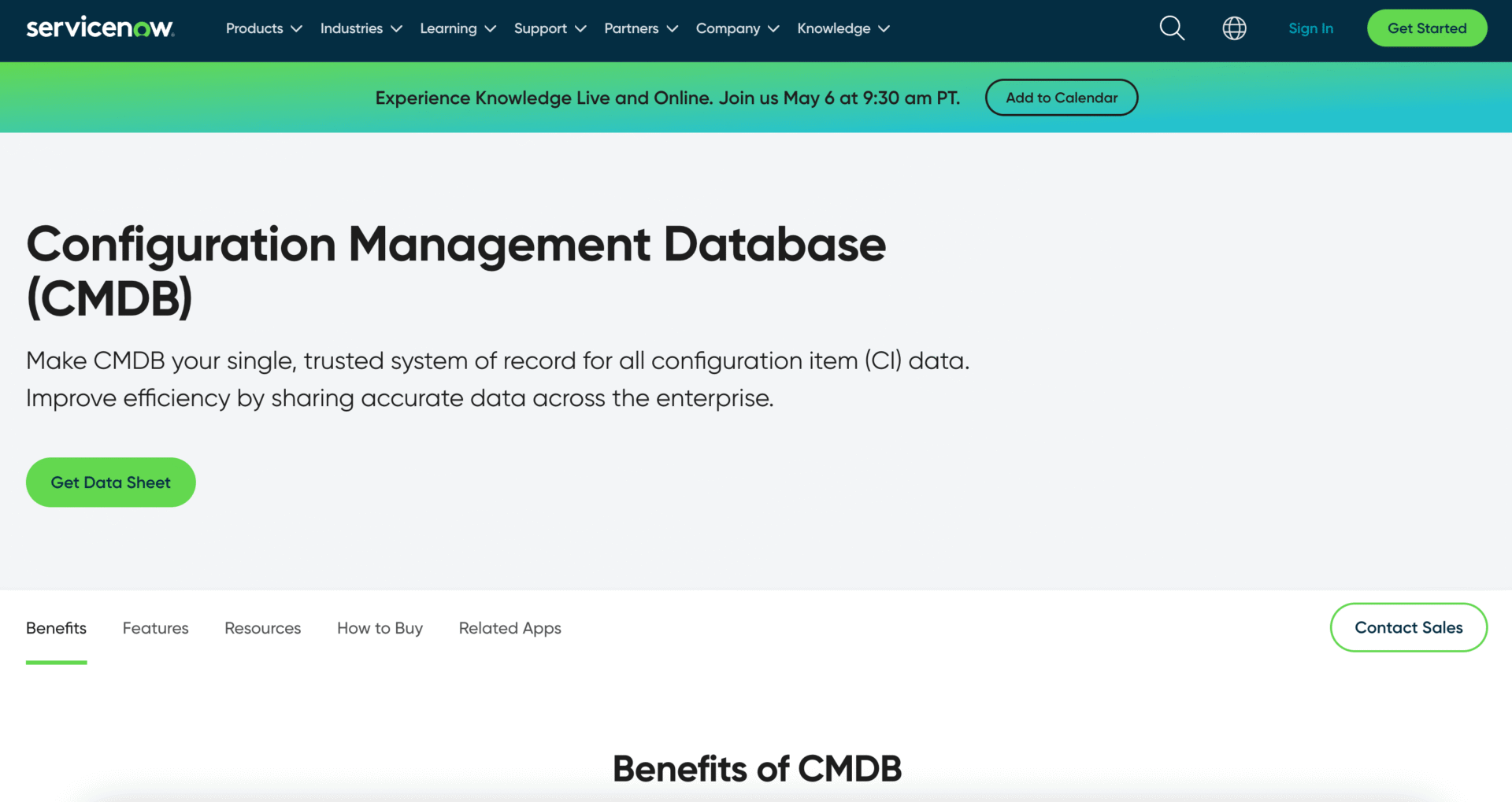Expand the Products navigation dropdown
This screenshot has width=1512, height=802.
coord(263,28)
